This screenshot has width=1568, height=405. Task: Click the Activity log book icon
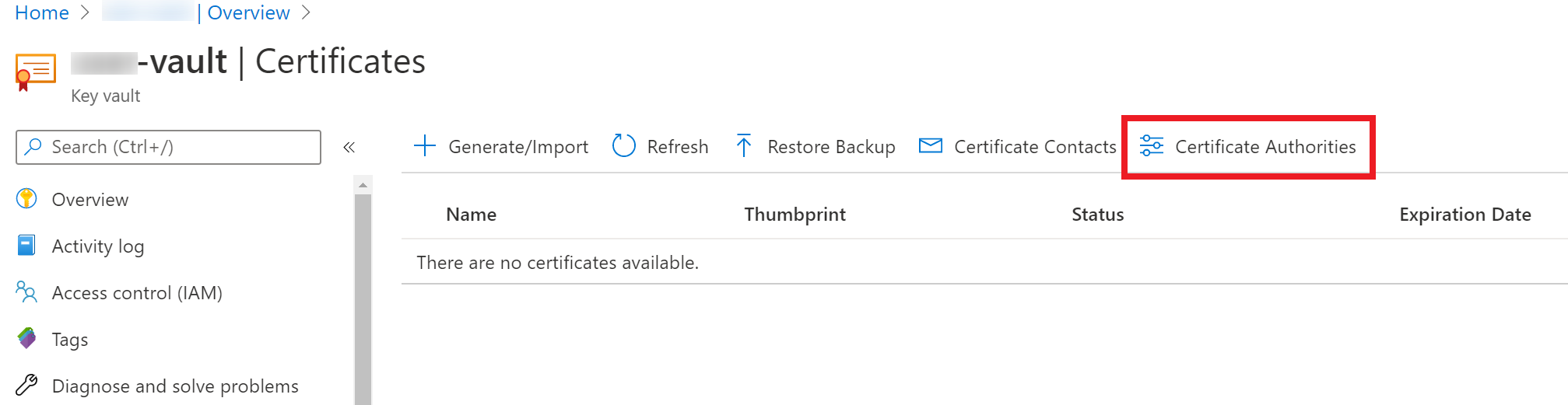(x=26, y=246)
